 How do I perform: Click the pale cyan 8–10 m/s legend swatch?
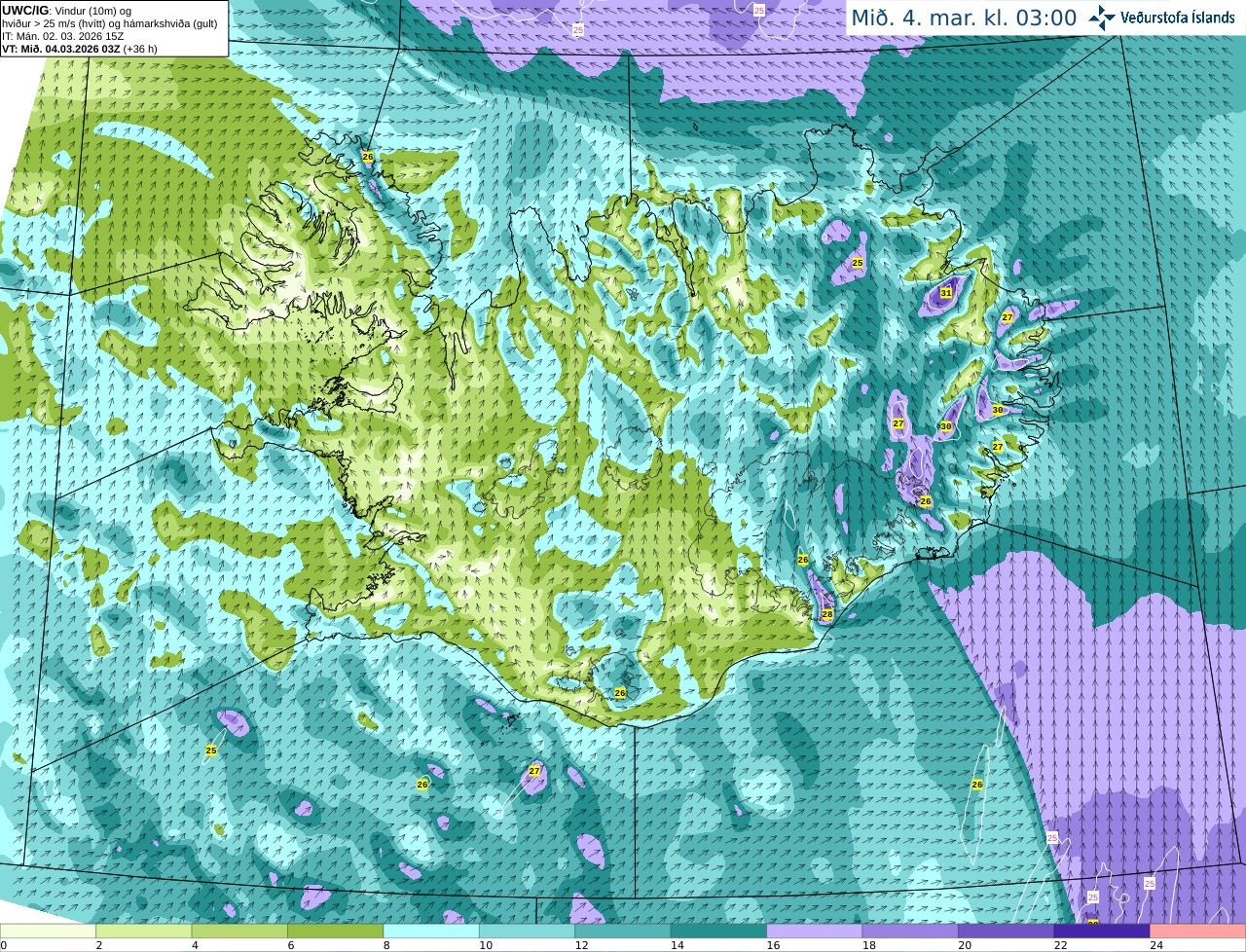coord(431,931)
